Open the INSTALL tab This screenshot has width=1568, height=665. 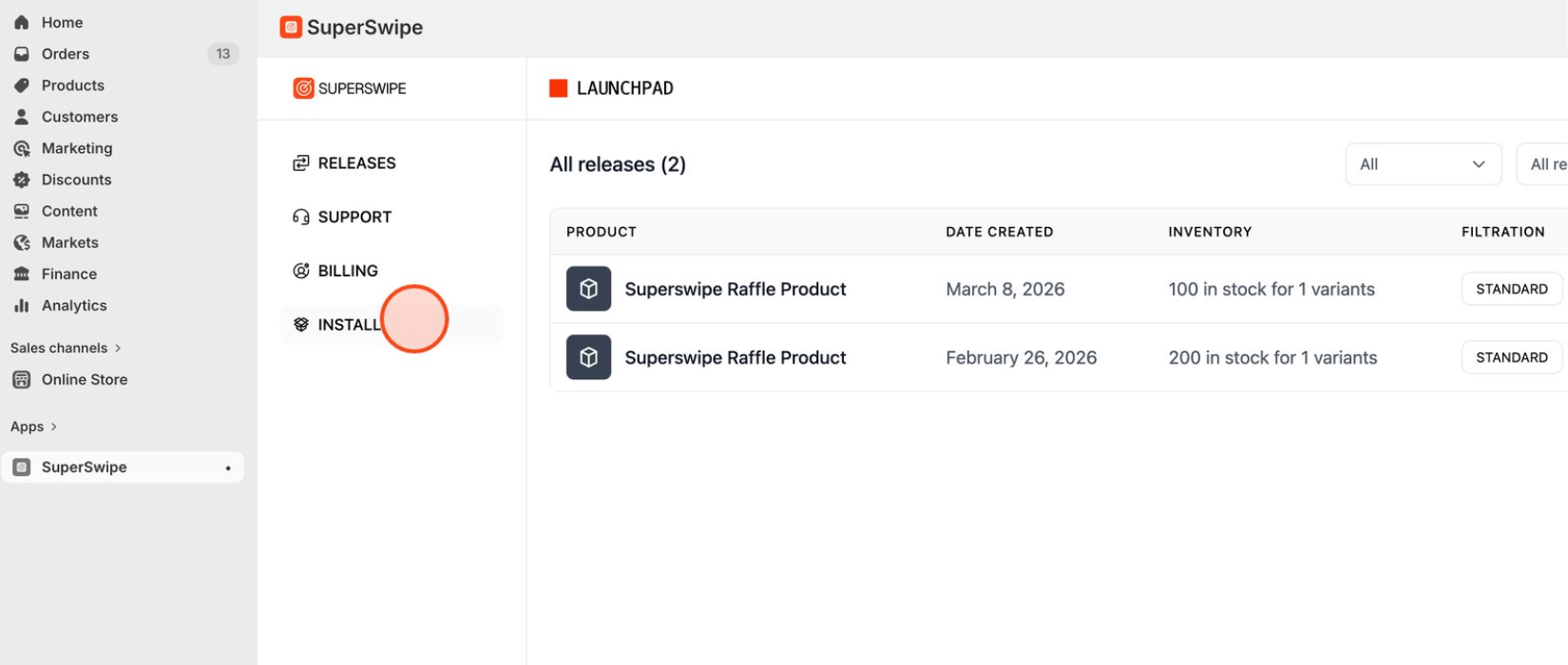[x=392, y=325]
